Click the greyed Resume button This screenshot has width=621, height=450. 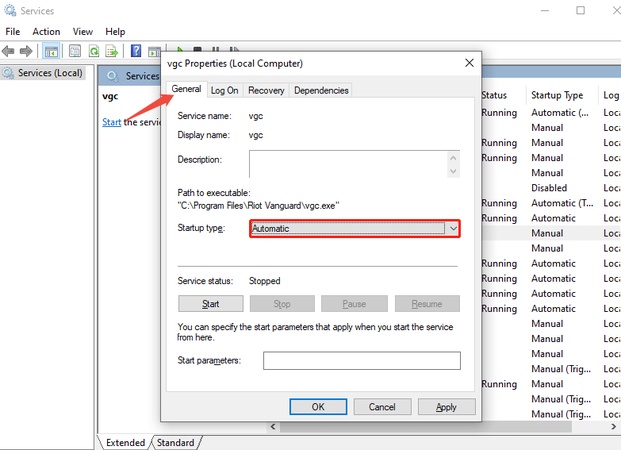click(427, 304)
